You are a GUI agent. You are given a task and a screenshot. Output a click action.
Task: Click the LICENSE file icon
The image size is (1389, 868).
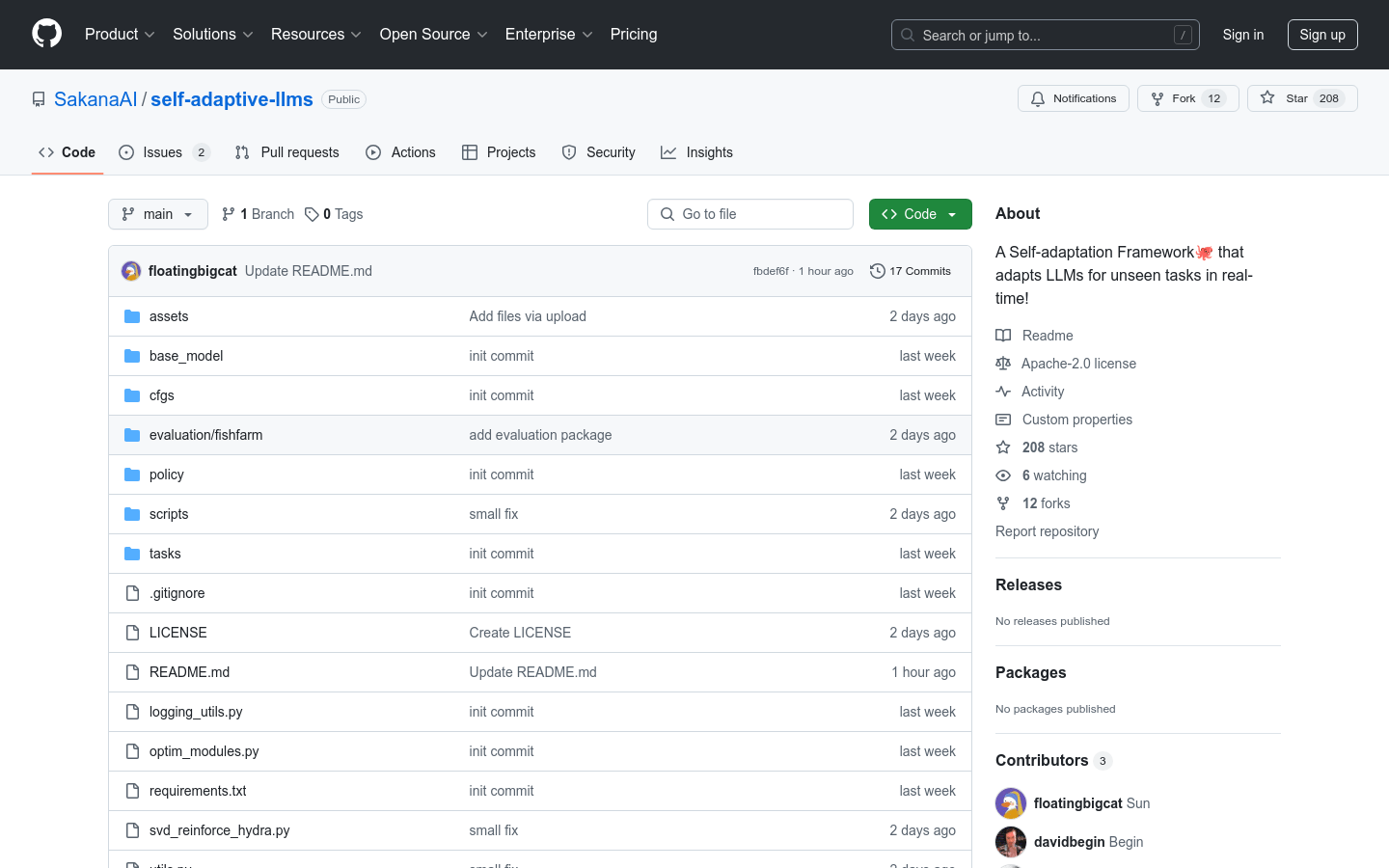click(132, 633)
